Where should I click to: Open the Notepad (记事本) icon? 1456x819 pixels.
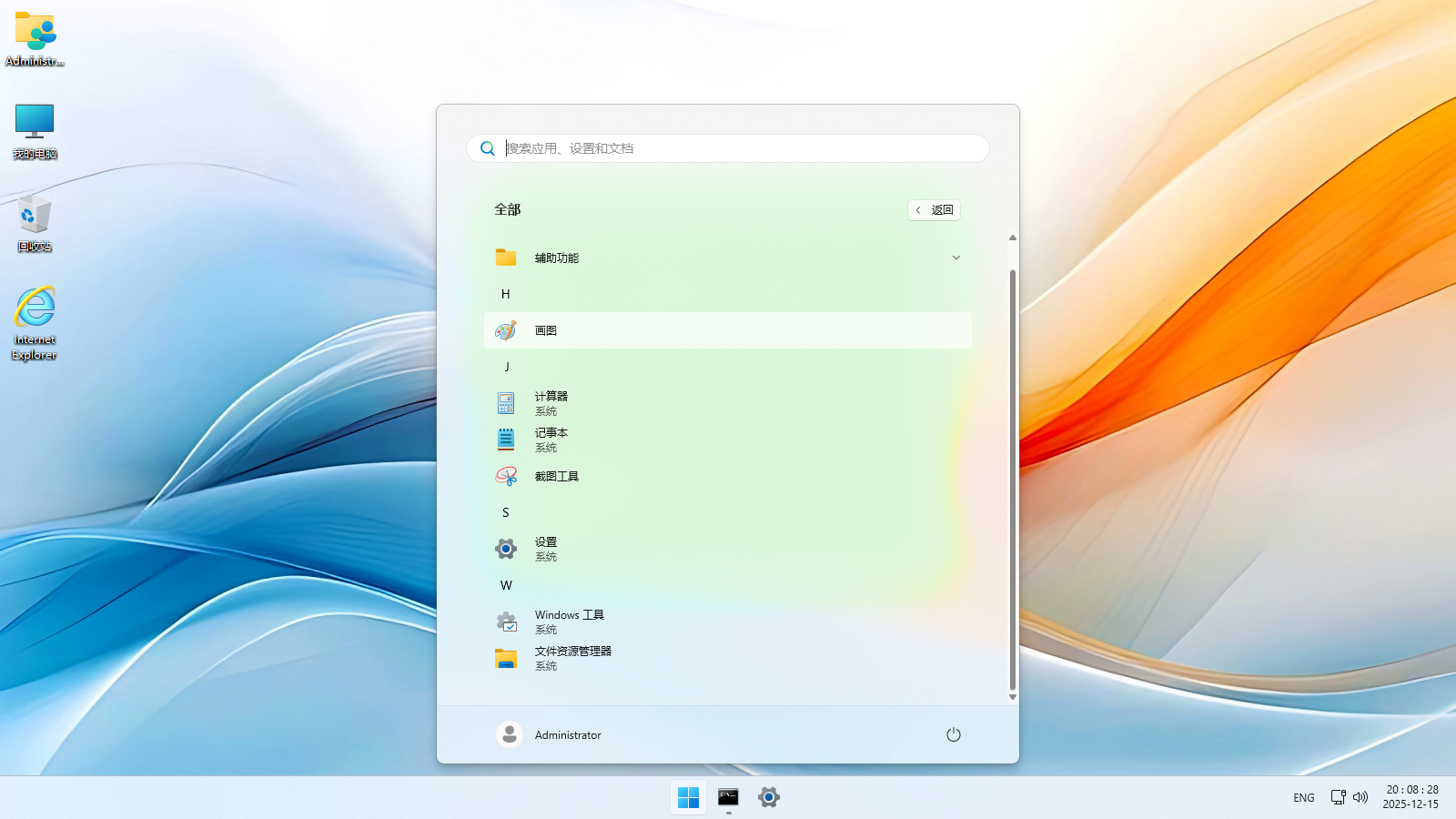pyautogui.click(x=506, y=440)
